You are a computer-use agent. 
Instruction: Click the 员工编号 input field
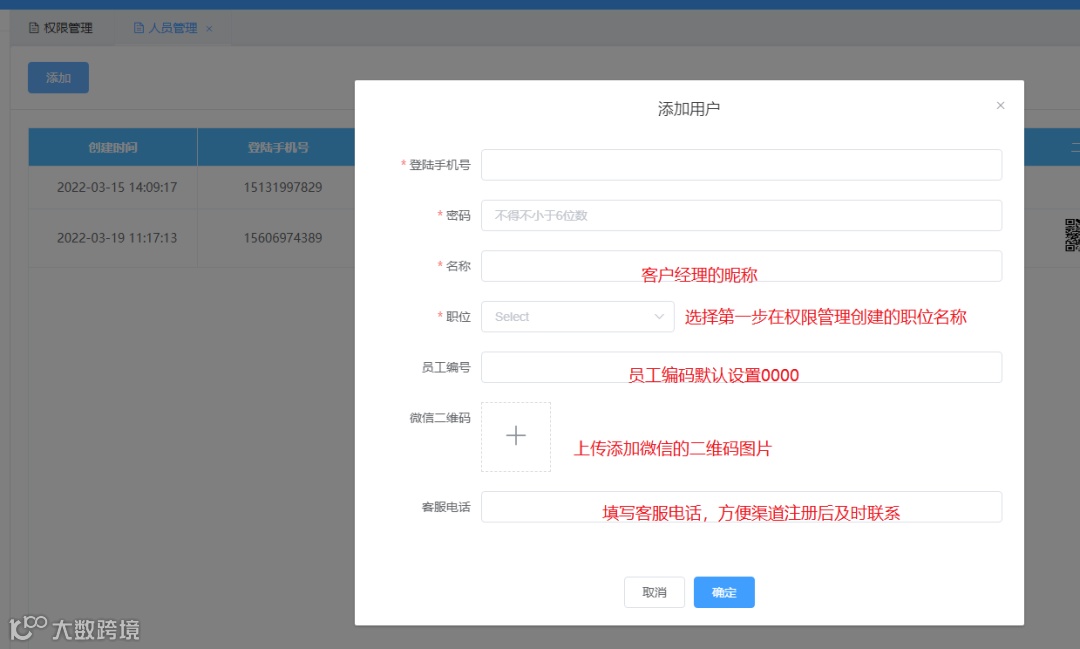tap(741, 367)
